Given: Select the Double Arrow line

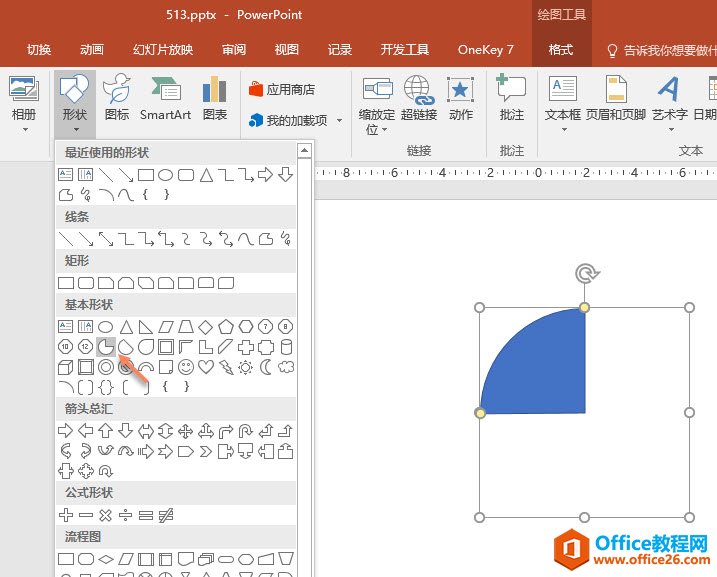Looking at the screenshot, I should pos(106,239).
